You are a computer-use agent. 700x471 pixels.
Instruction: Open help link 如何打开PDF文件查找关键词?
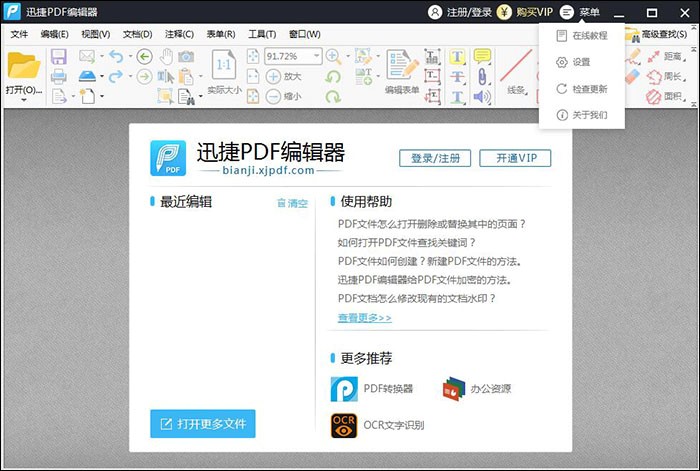click(407, 242)
